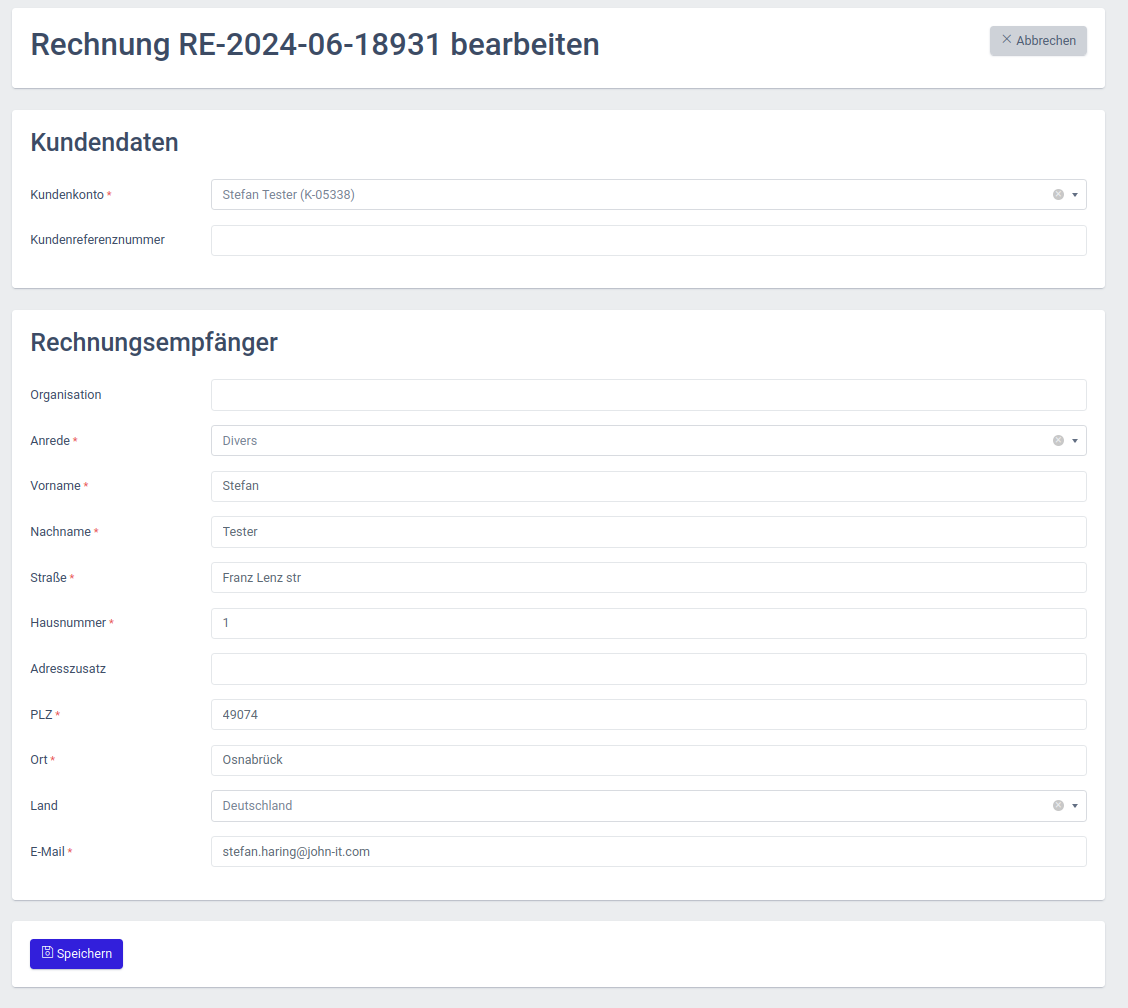Edit the PLZ field showing 49074

tap(648, 714)
